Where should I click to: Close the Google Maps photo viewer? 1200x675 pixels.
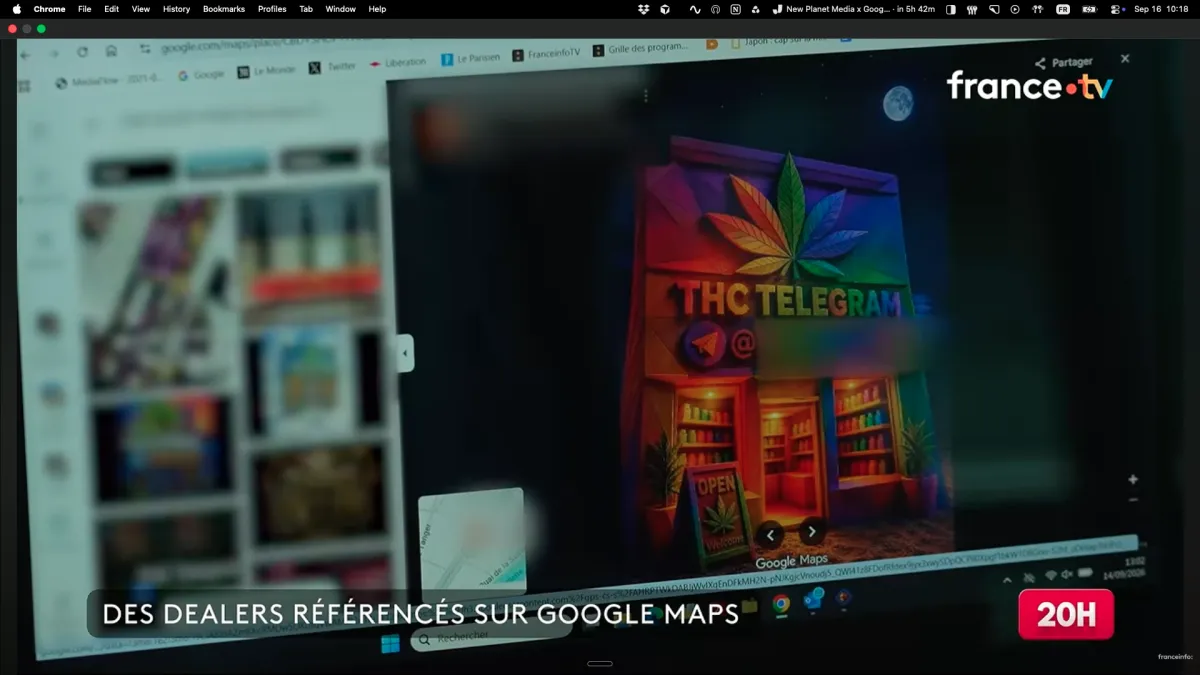point(1125,59)
